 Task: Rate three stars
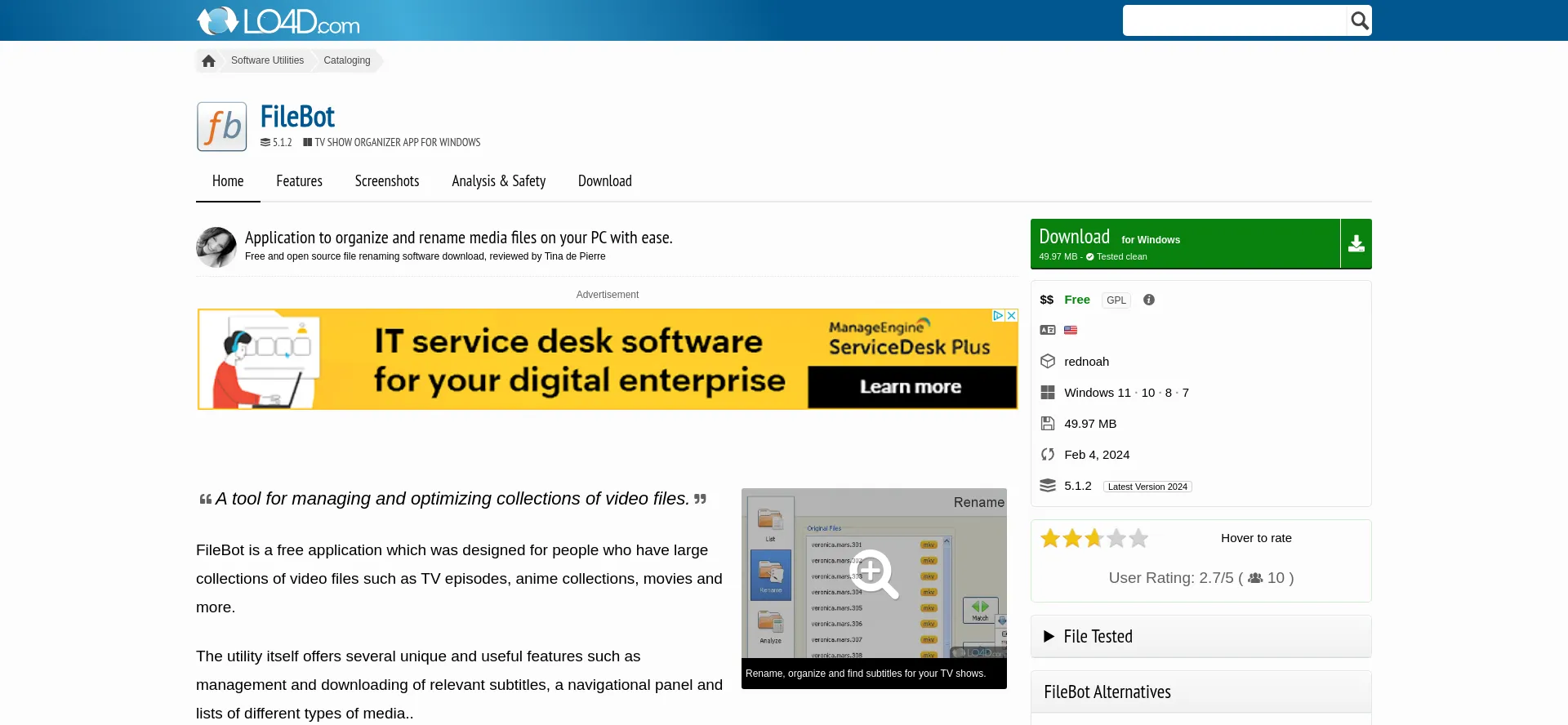tap(1094, 538)
